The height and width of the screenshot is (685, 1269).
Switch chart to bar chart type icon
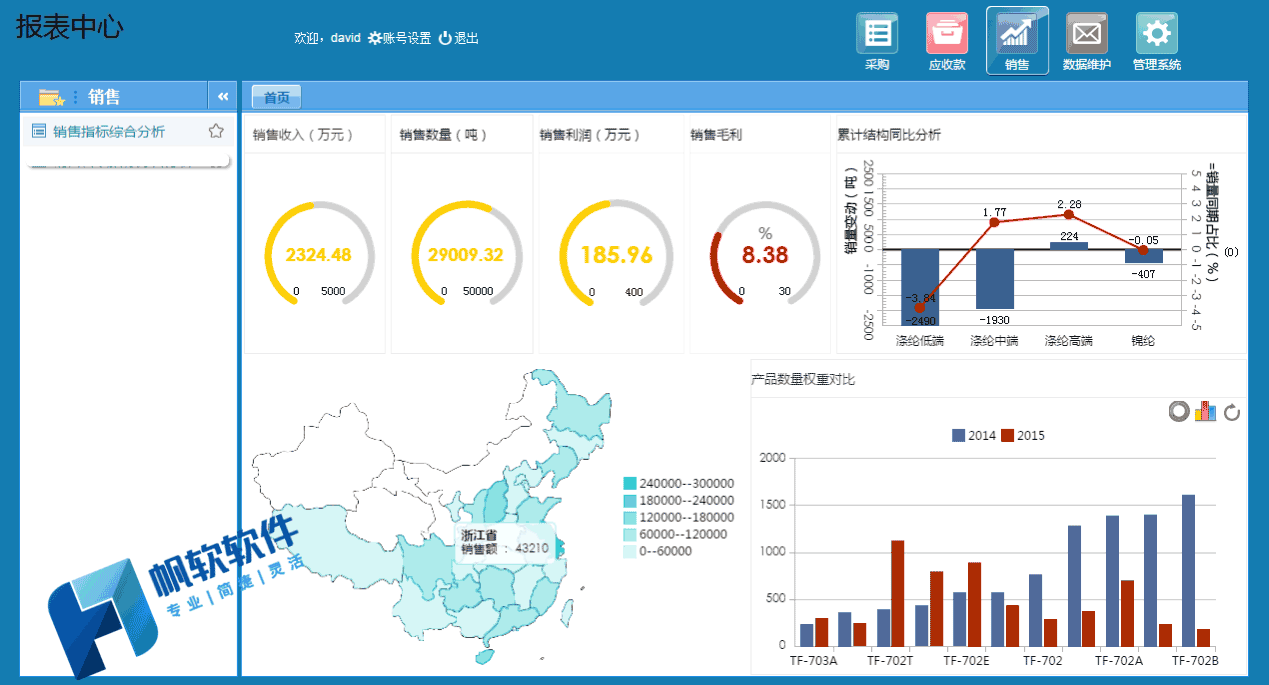coord(1206,411)
